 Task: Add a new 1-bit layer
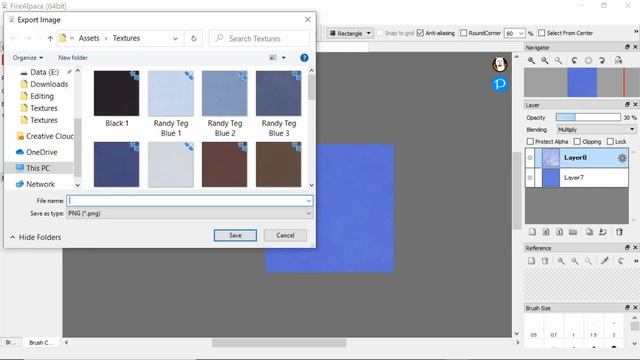560,232
